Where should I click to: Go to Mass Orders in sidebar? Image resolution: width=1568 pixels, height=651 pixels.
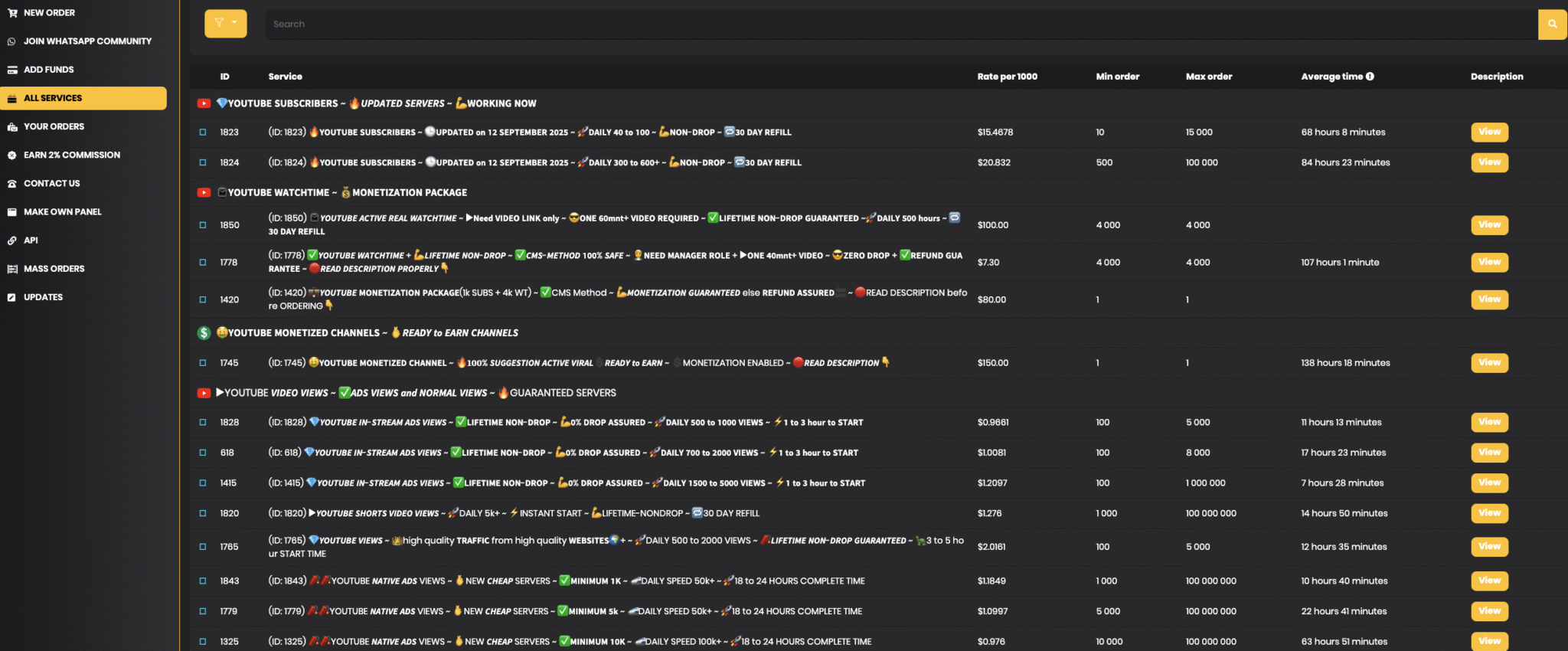pos(54,269)
